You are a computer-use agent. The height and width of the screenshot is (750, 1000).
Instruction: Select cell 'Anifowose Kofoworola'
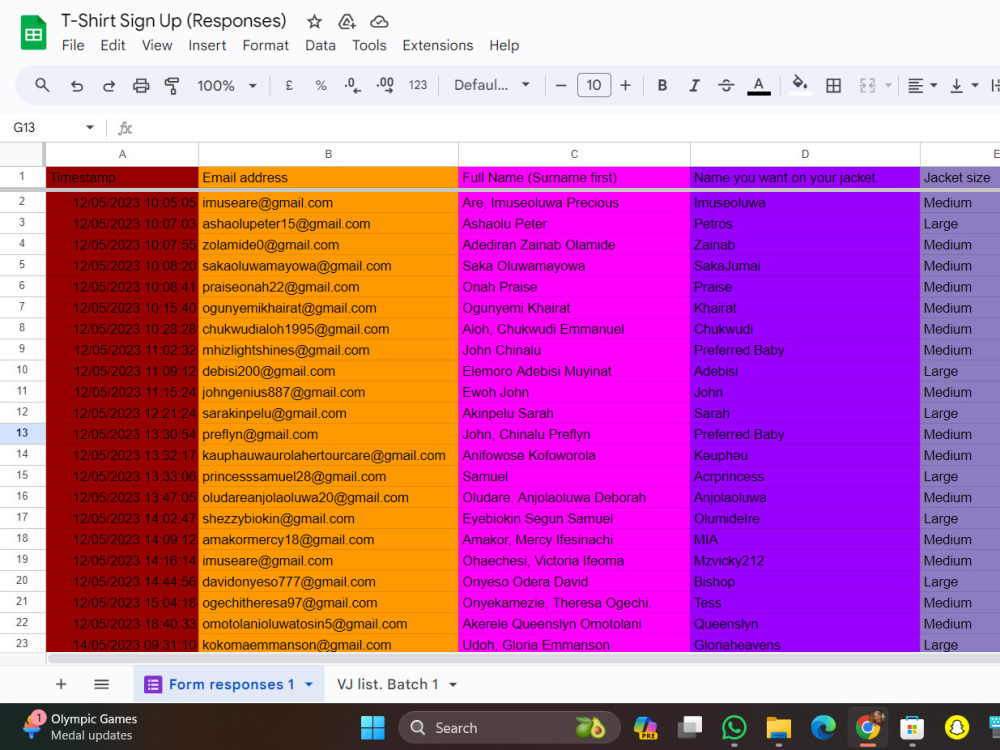click(x=574, y=455)
